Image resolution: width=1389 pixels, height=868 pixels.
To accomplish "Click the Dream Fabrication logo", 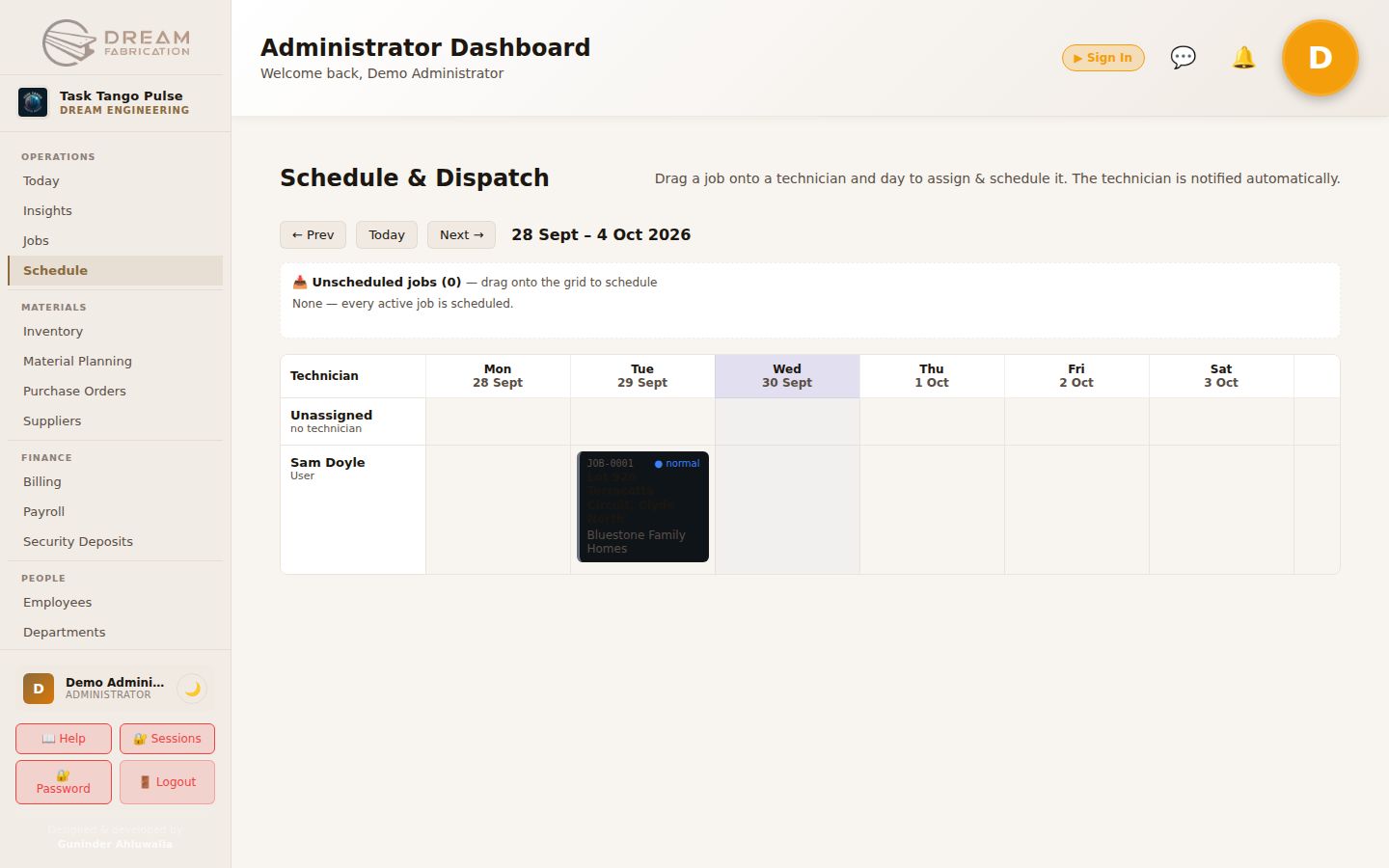I will (116, 42).
